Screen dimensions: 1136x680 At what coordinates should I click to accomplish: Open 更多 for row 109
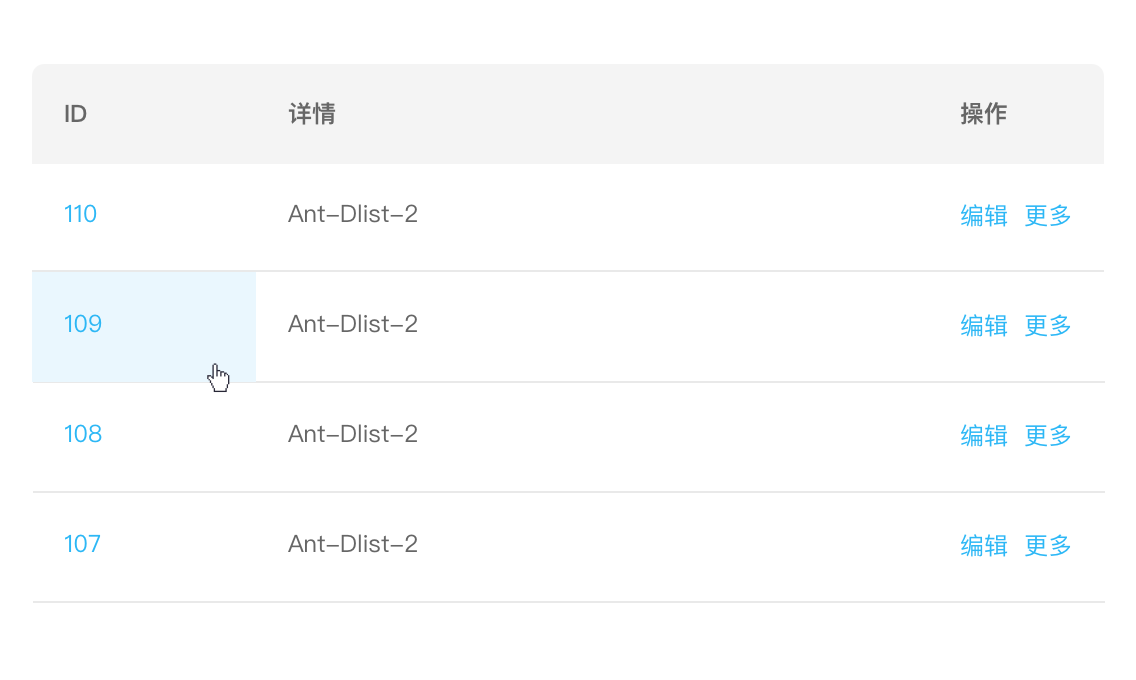click(1048, 325)
